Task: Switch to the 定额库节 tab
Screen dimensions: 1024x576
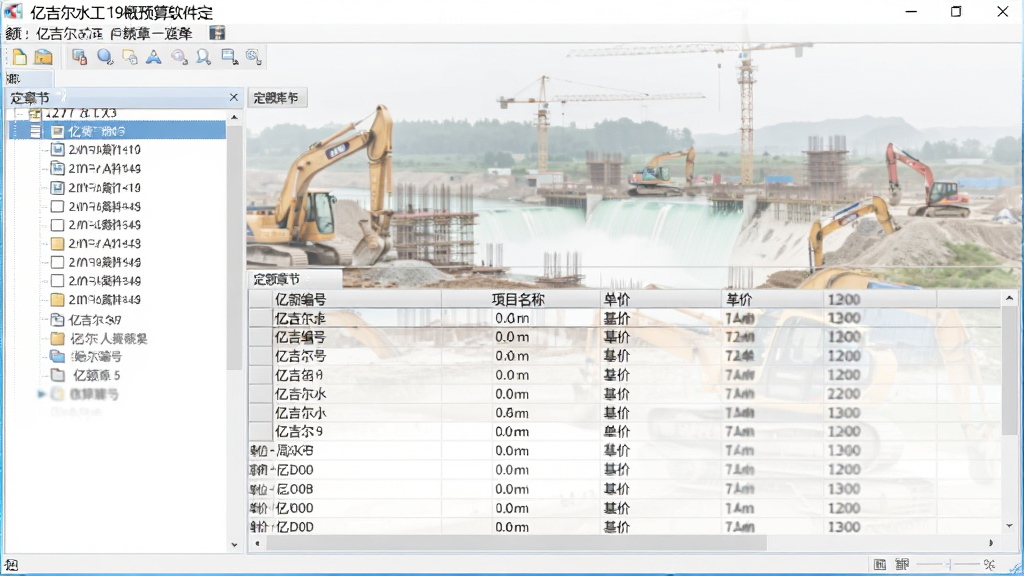Action: coord(276,98)
